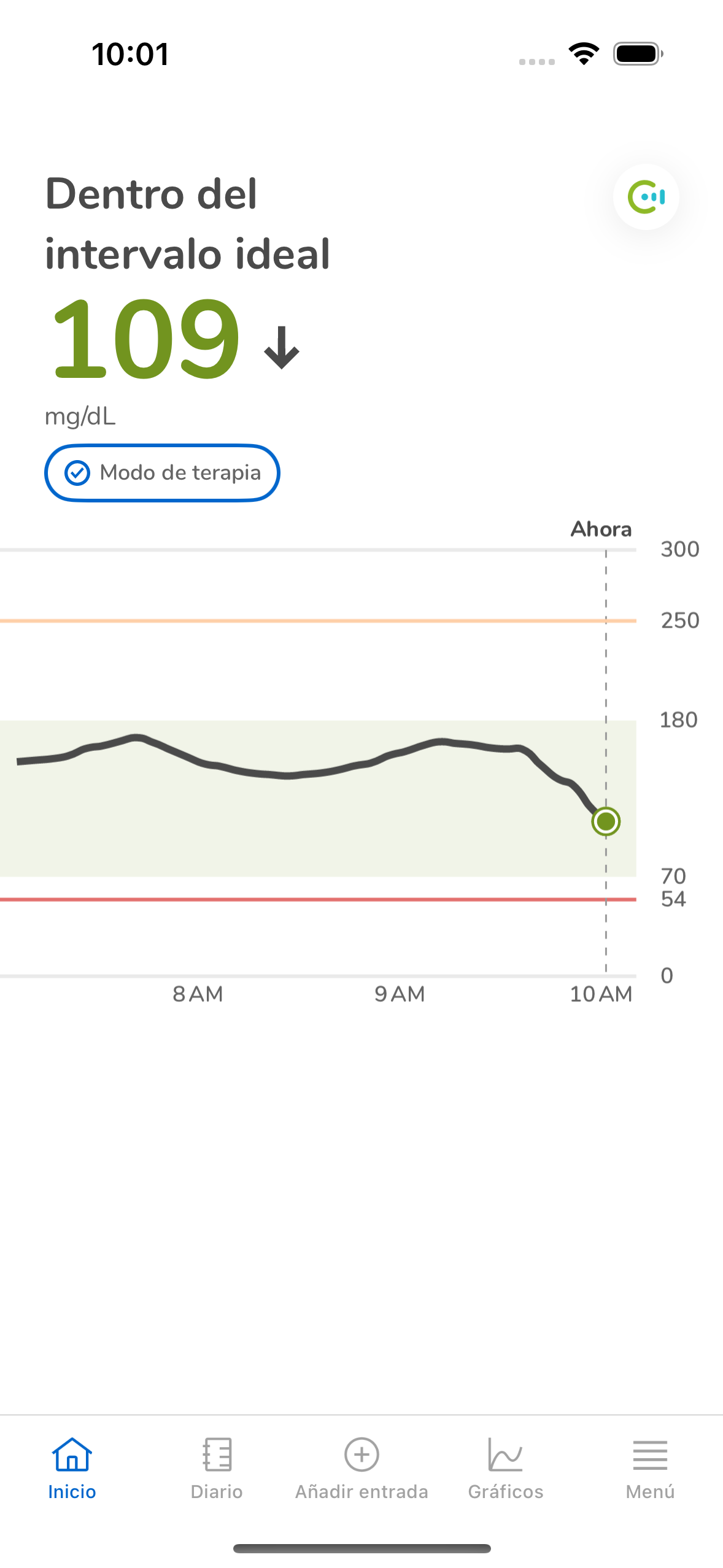Open the Inicio home tab icon

click(72, 1454)
